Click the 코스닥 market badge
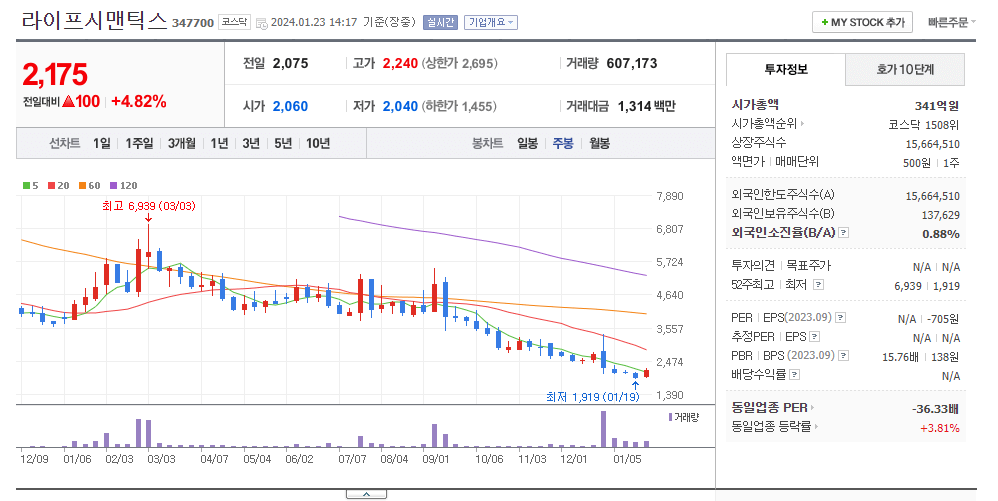This screenshot has width=998, height=501. tap(234, 22)
